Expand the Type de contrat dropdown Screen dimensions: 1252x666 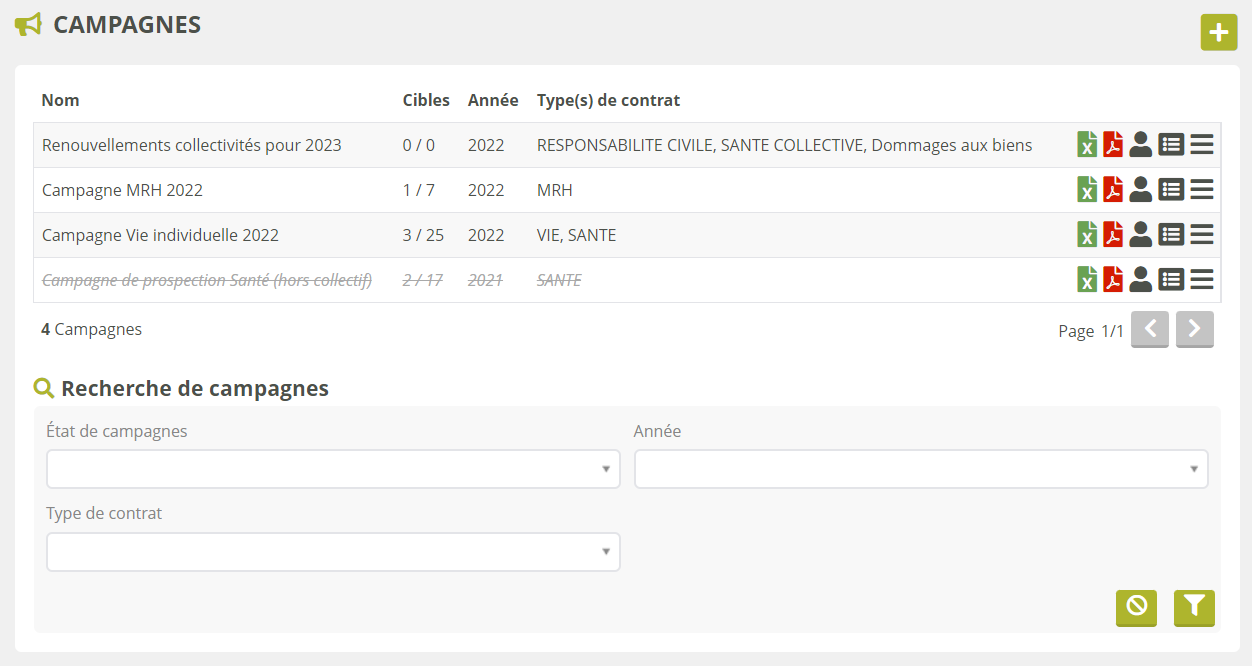tap(333, 552)
